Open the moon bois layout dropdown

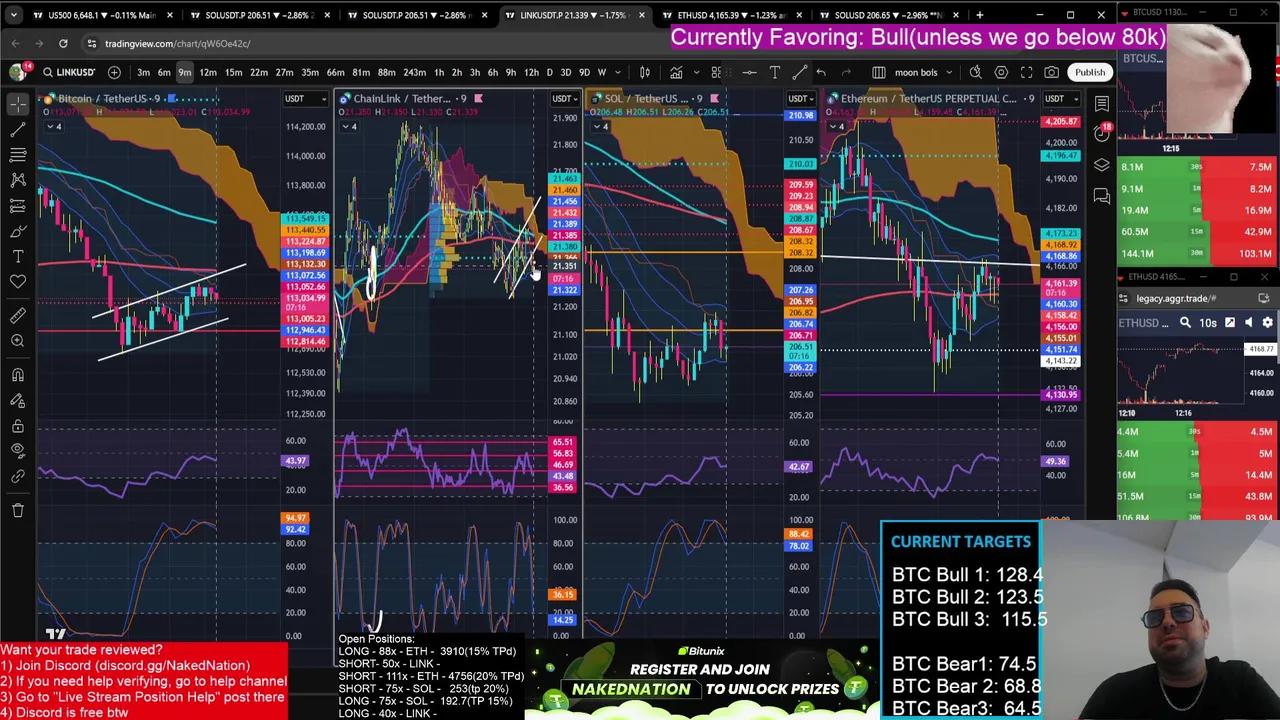click(924, 72)
